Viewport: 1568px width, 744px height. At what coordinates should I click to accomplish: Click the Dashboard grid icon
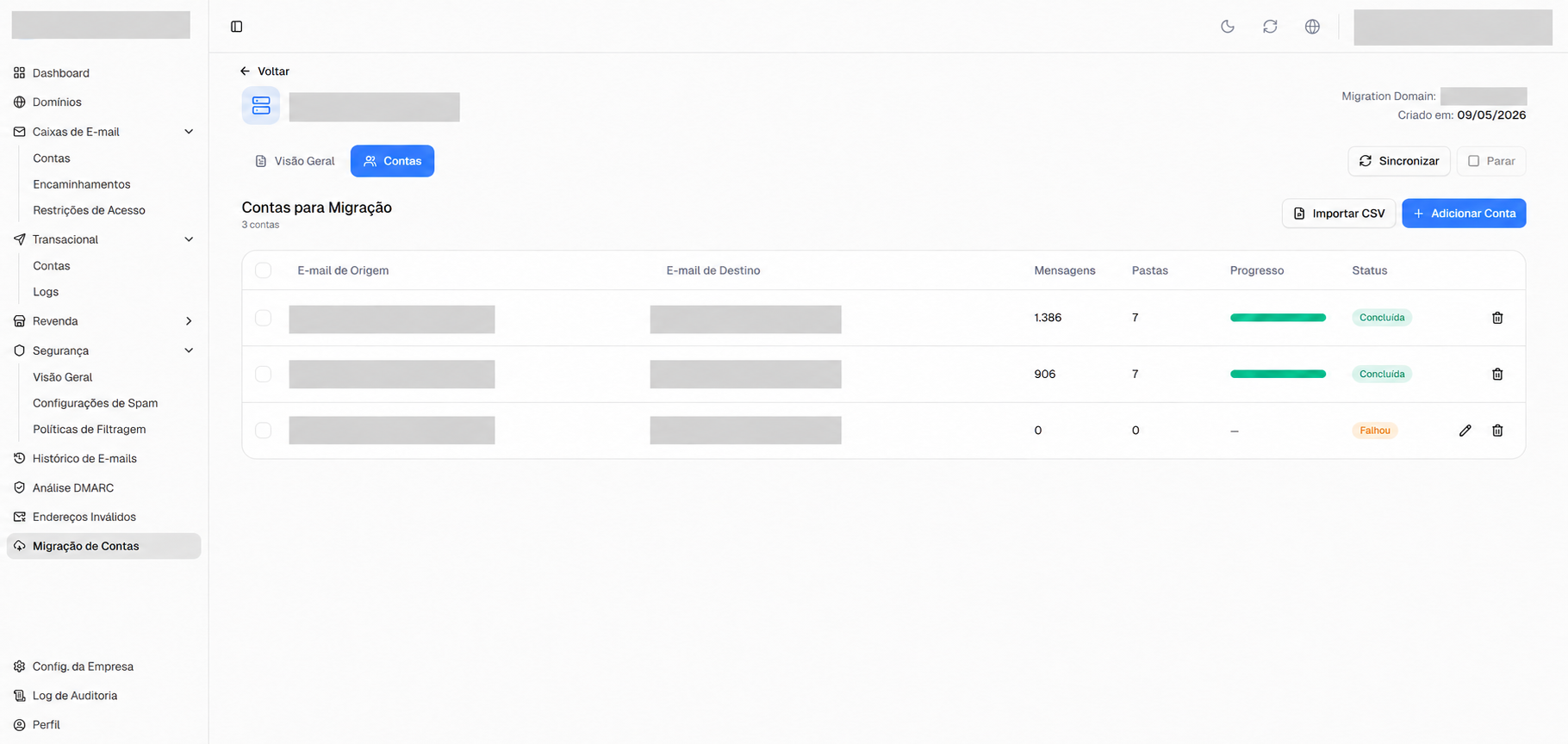coord(20,73)
